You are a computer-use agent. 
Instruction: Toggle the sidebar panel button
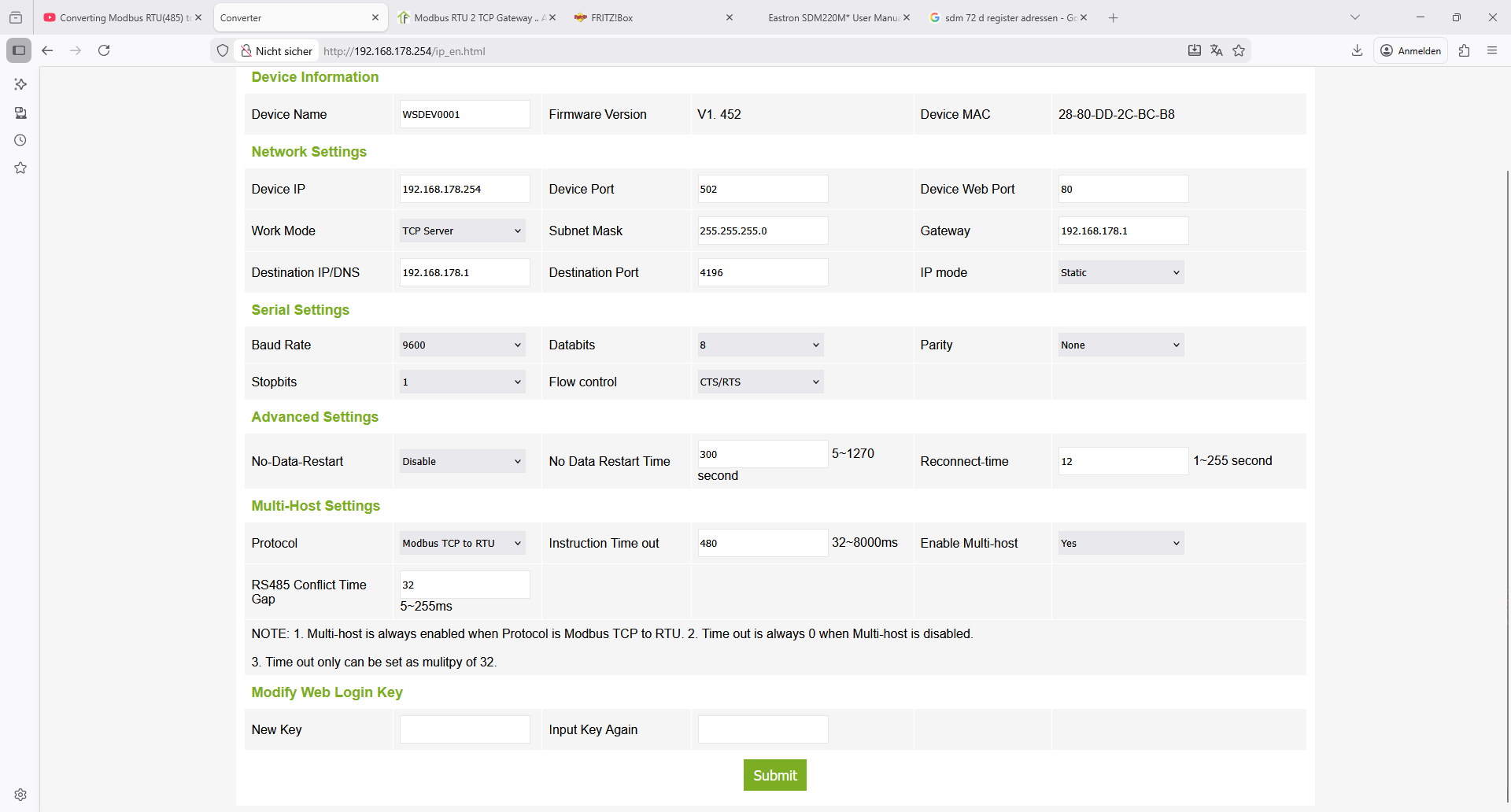(19, 50)
